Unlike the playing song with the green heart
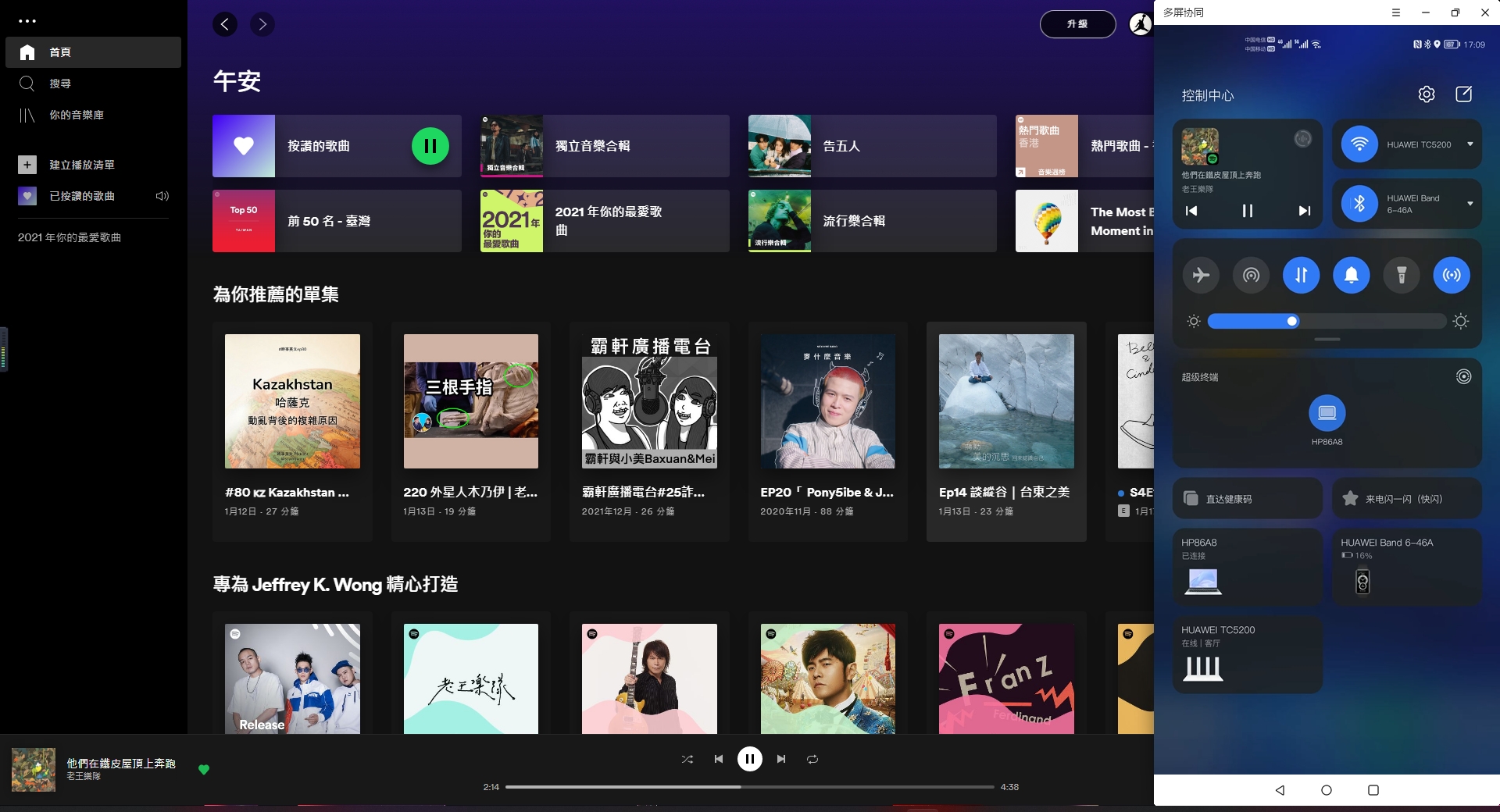1500x812 pixels. [204, 770]
